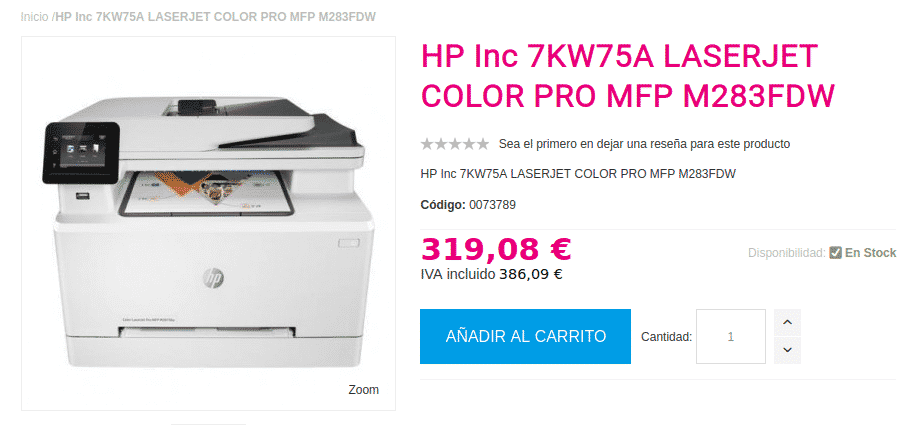
Task: Click the second rating star
Action: (x=441, y=144)
